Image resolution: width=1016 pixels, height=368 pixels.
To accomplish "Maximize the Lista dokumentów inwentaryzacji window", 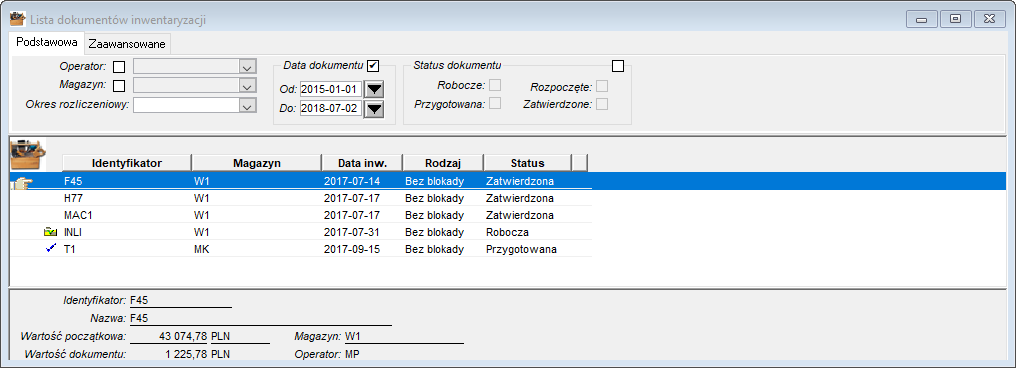I will (955, 19).
